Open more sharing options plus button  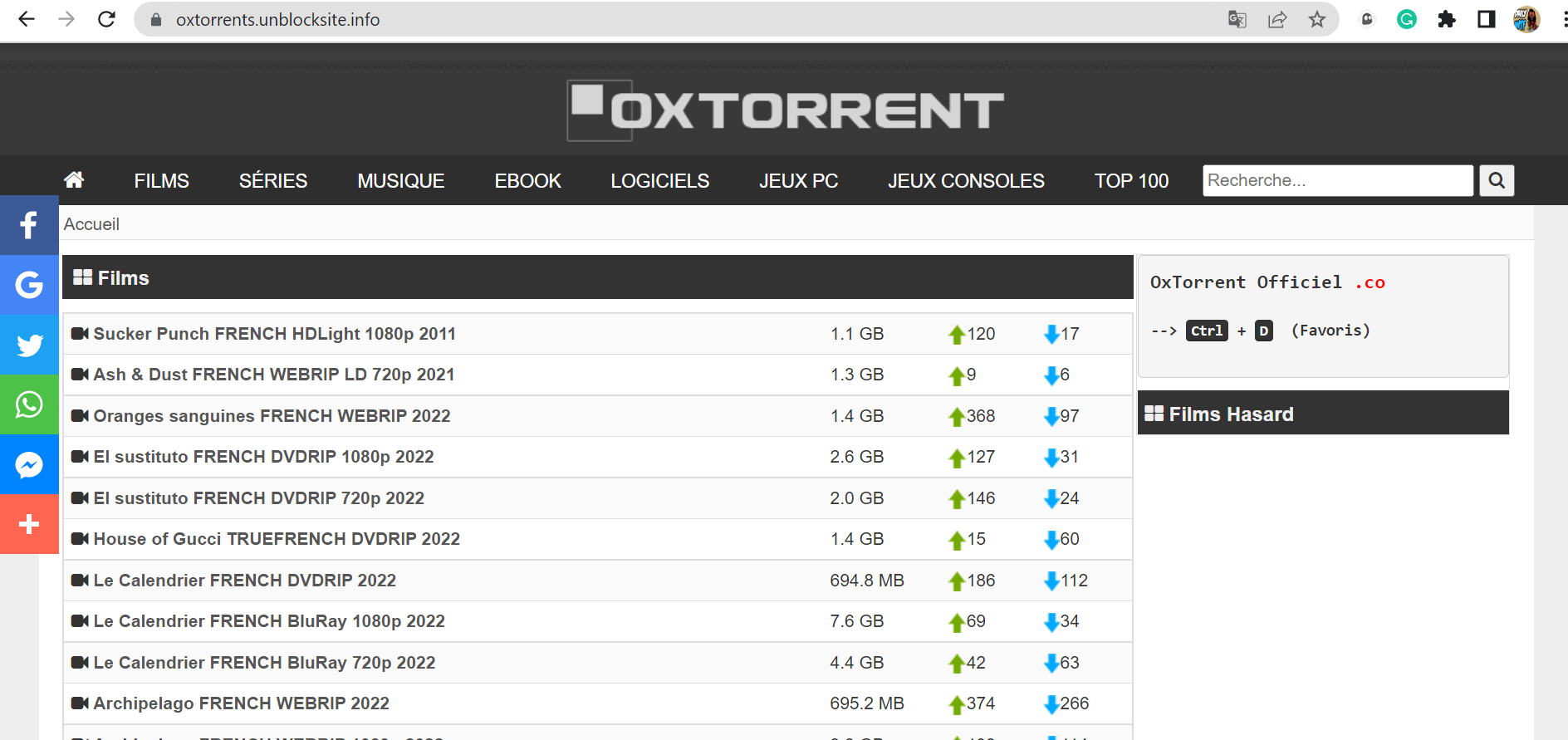(29, 524)
